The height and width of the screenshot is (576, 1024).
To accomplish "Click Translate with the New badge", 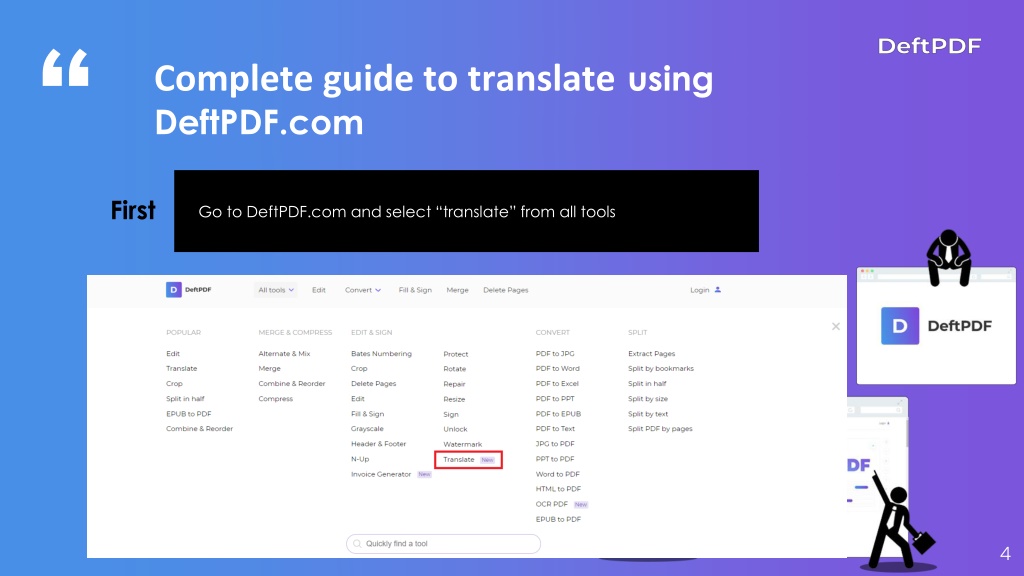I will point(468,459).
